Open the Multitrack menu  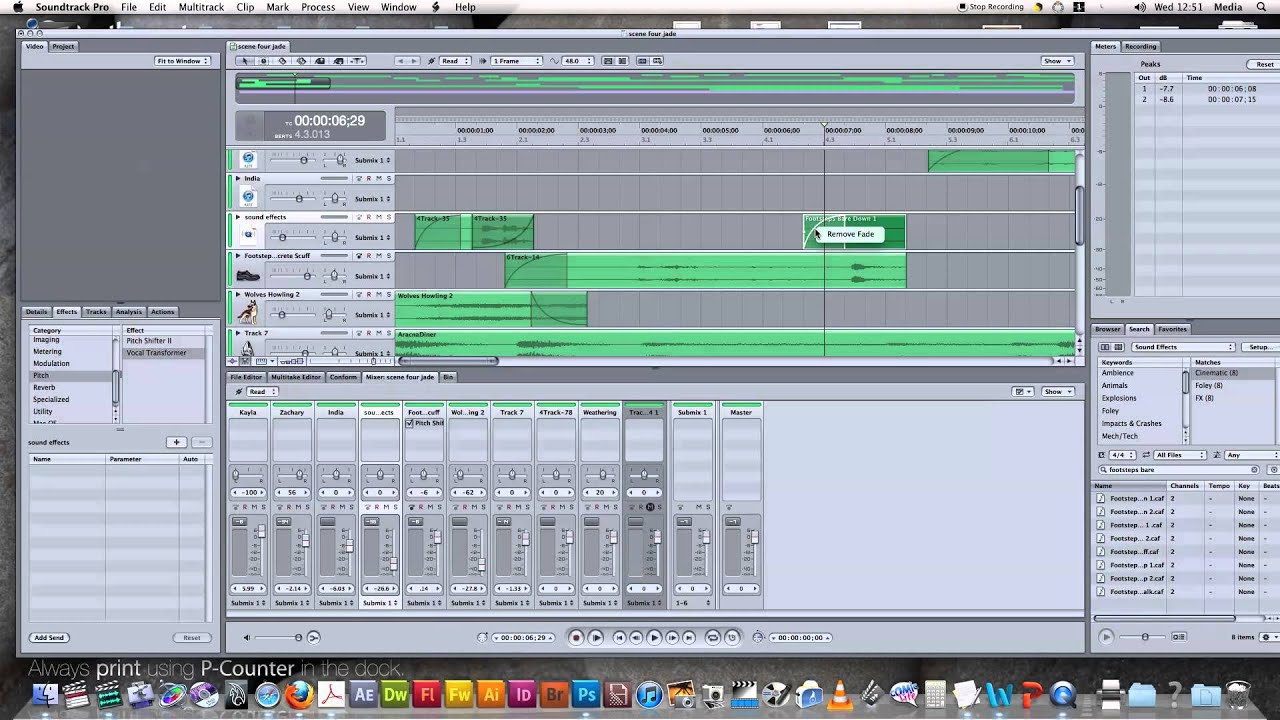(x=201, y=7)
